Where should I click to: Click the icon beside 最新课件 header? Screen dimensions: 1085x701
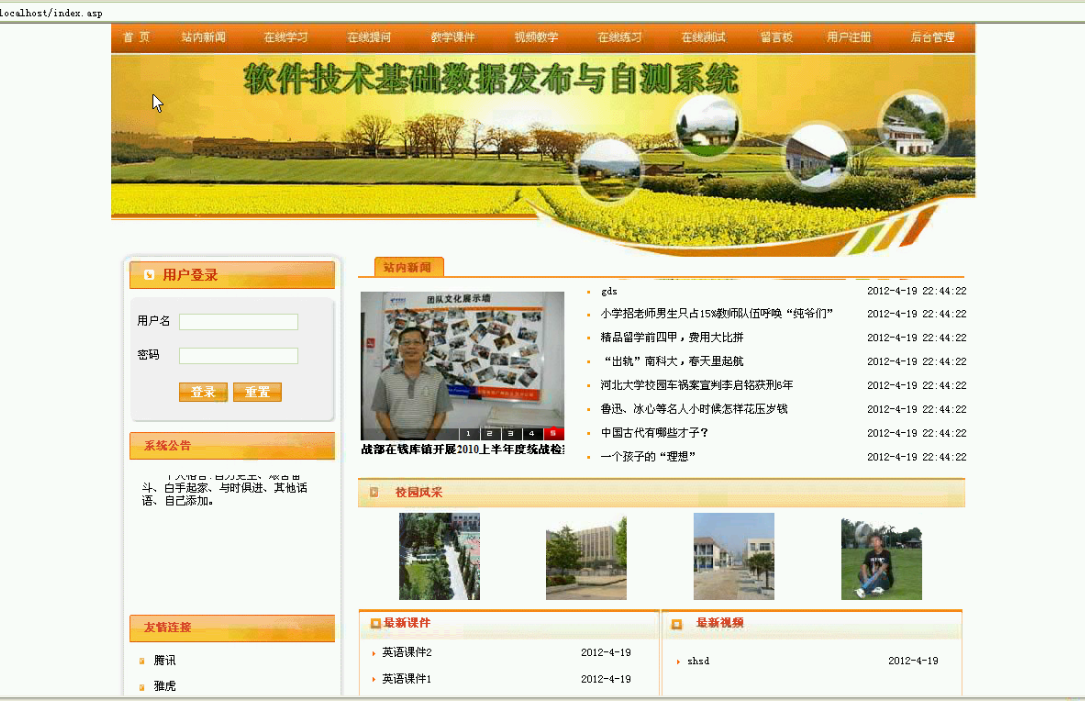pos(375,623)
